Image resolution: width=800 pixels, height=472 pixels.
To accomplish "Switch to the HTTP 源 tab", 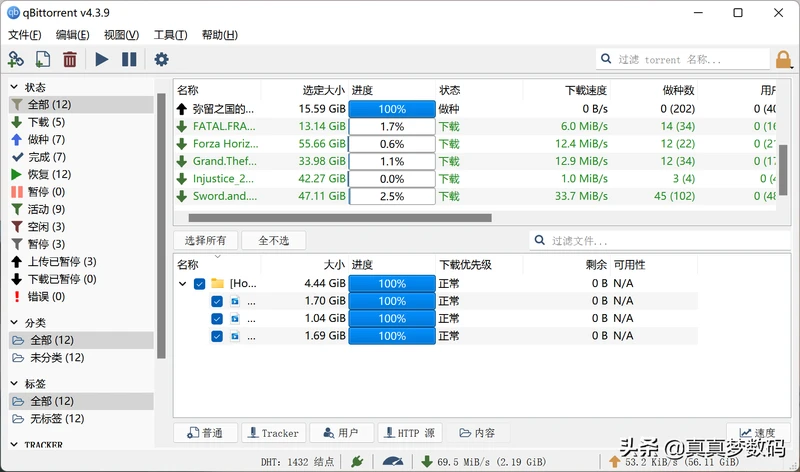I will click(410, 433).
